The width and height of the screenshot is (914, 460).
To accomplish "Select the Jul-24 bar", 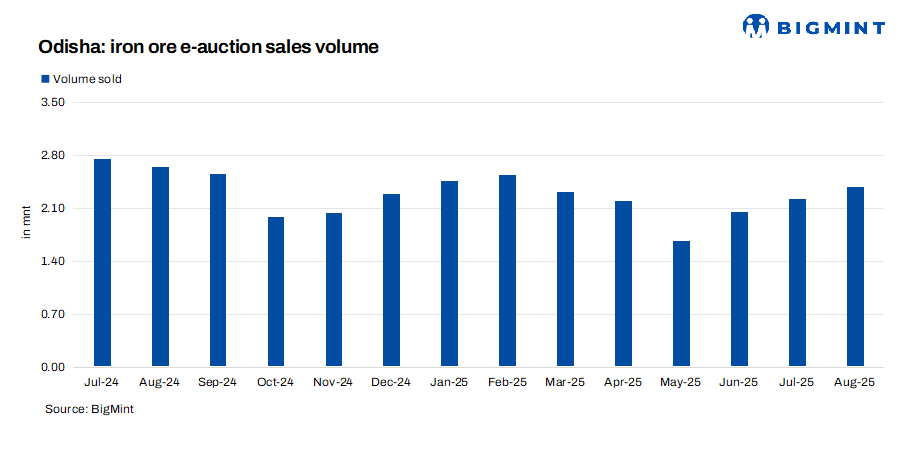I will pos(102,263).
